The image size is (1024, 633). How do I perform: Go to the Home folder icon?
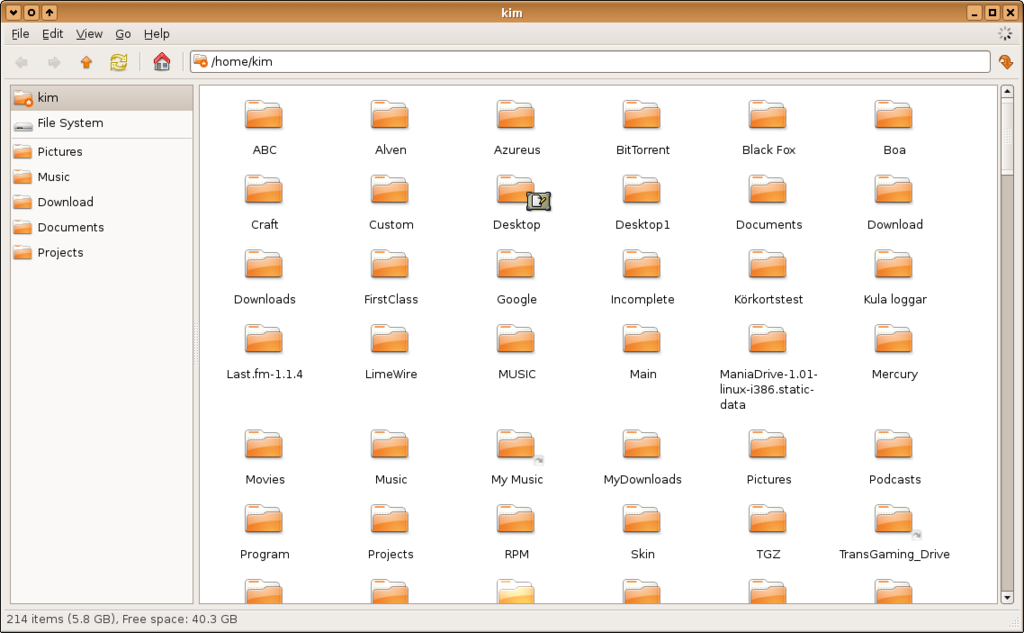161,62
